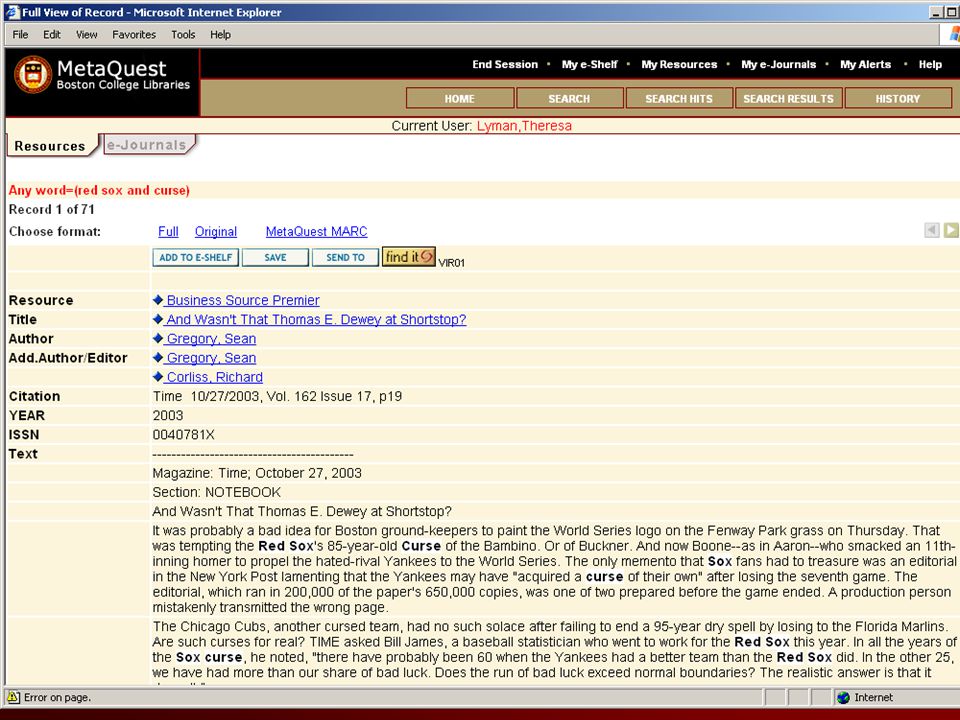Click the SEND TO button
Viewport: 960px width, 720px height.
pyautogui.click(x=345, y=257)
